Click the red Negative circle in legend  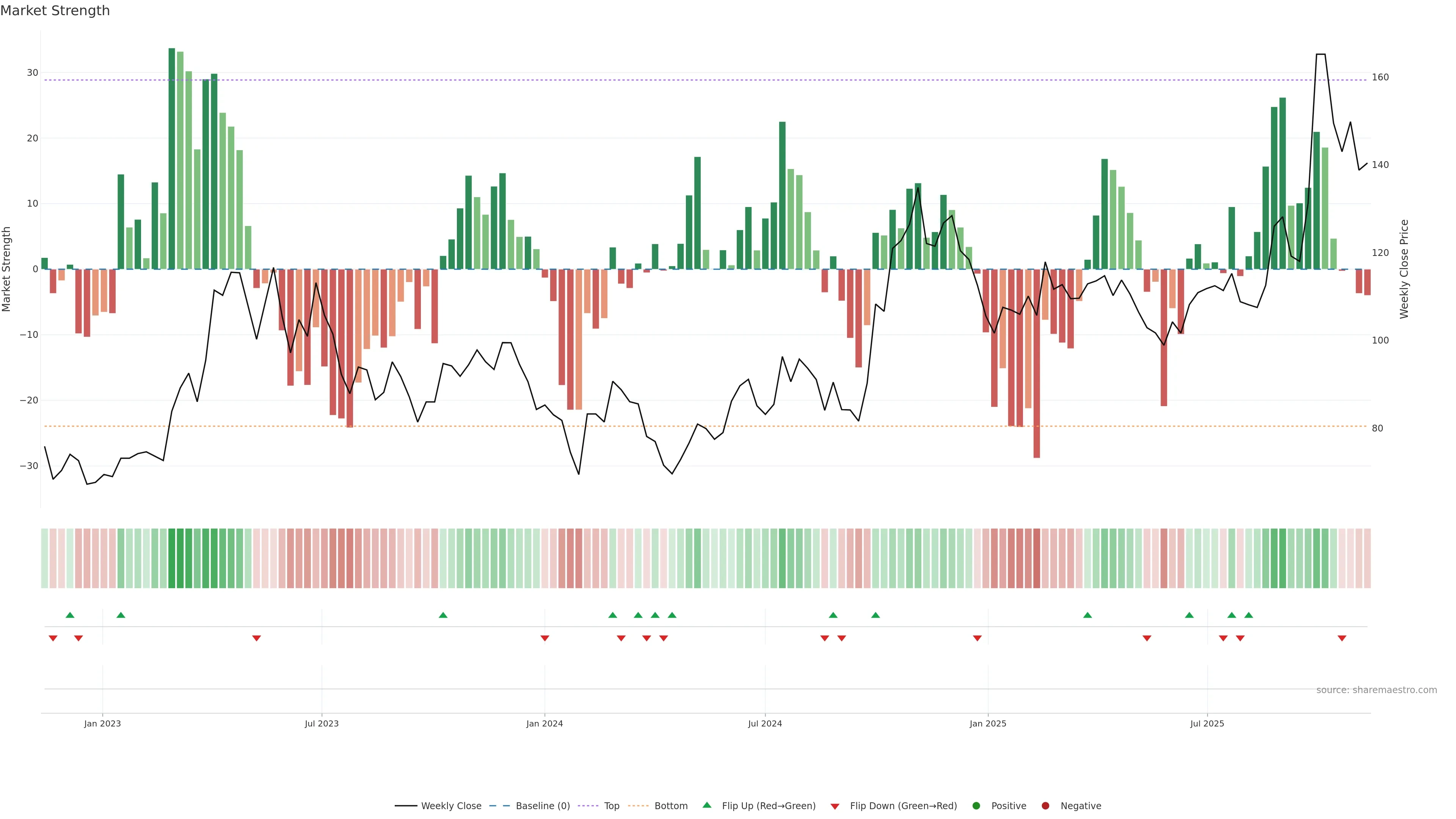pos(1045,806)
